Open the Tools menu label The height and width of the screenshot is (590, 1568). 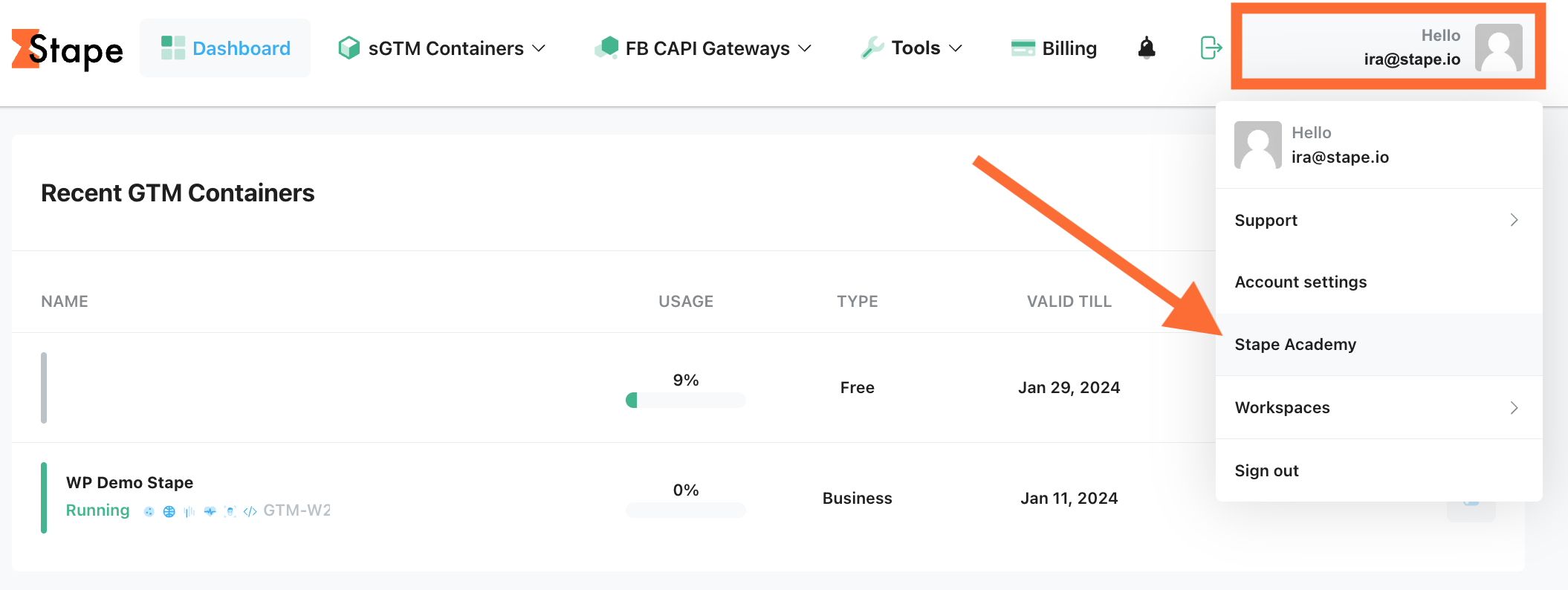(916, 48)
